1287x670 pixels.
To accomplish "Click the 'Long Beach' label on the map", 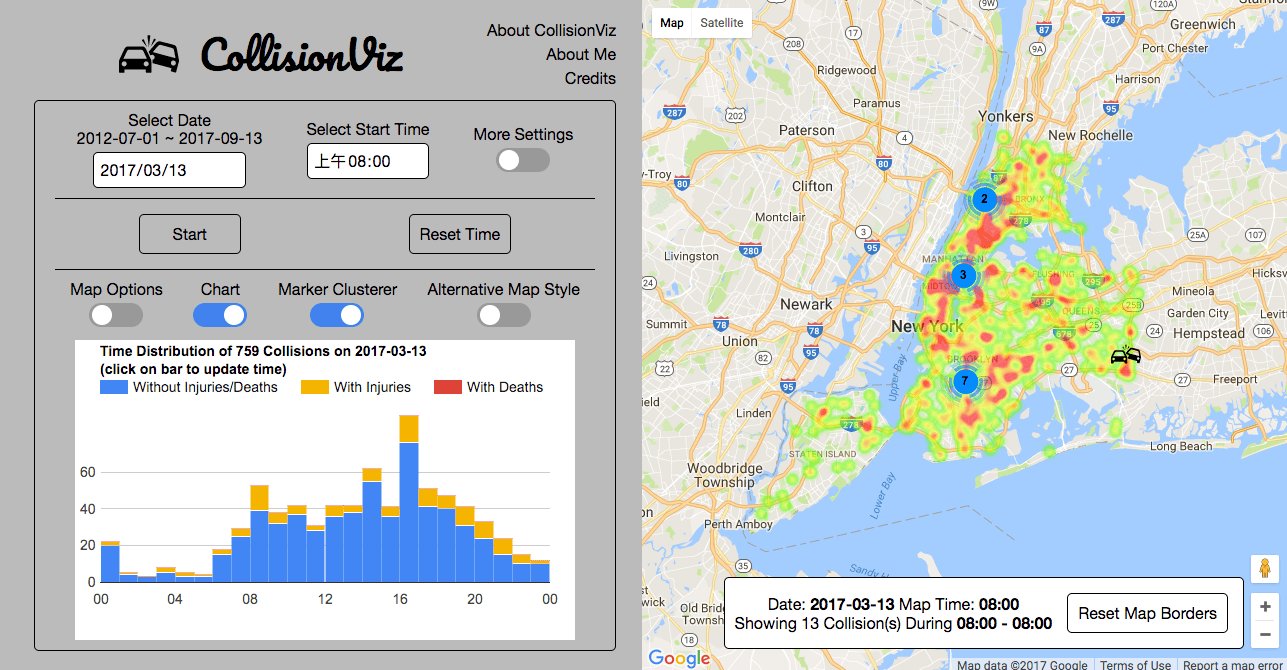I will coord(1180,447).
